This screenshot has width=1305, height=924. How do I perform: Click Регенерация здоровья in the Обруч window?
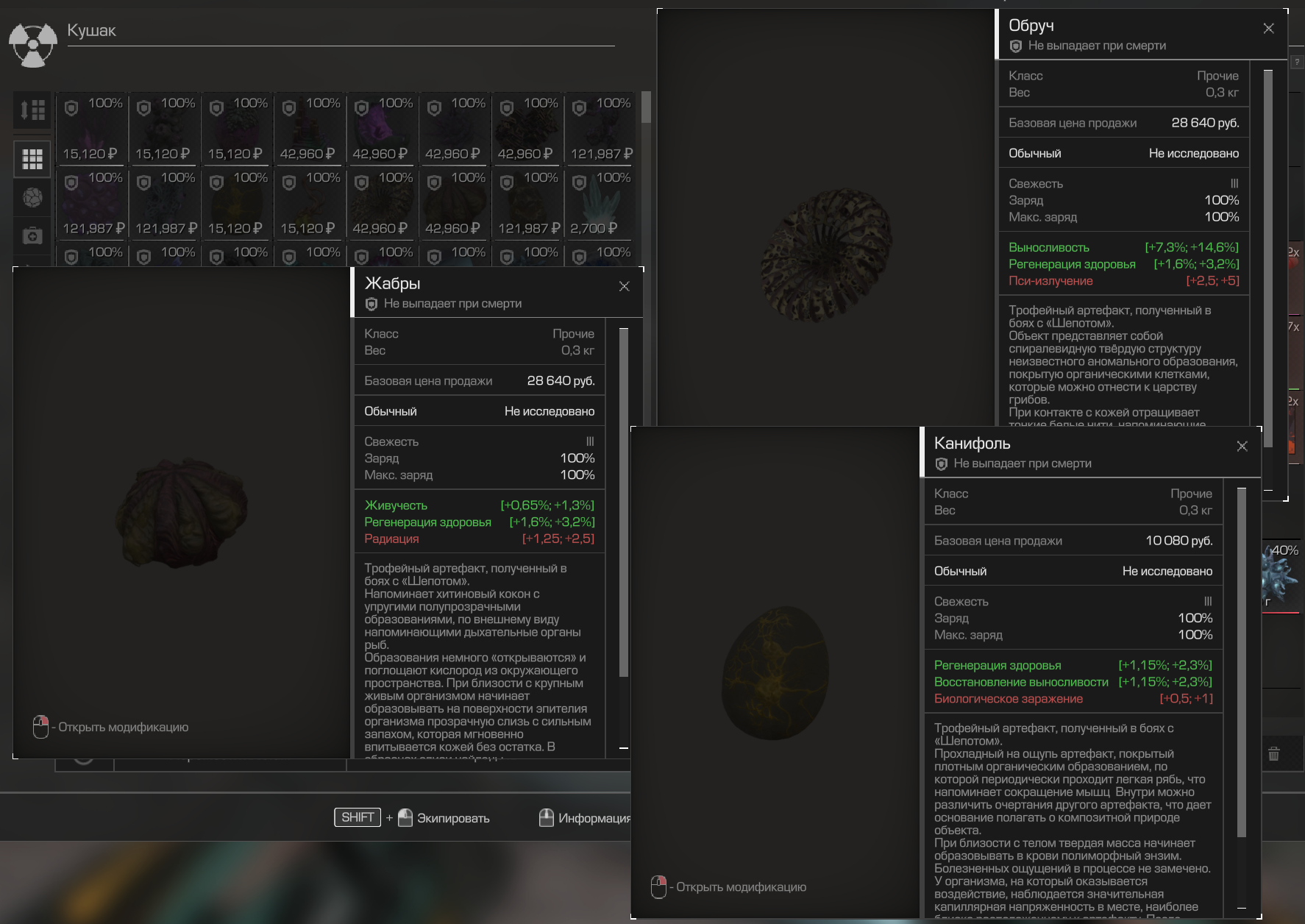pyautogui.click(x=1072, y=264)
